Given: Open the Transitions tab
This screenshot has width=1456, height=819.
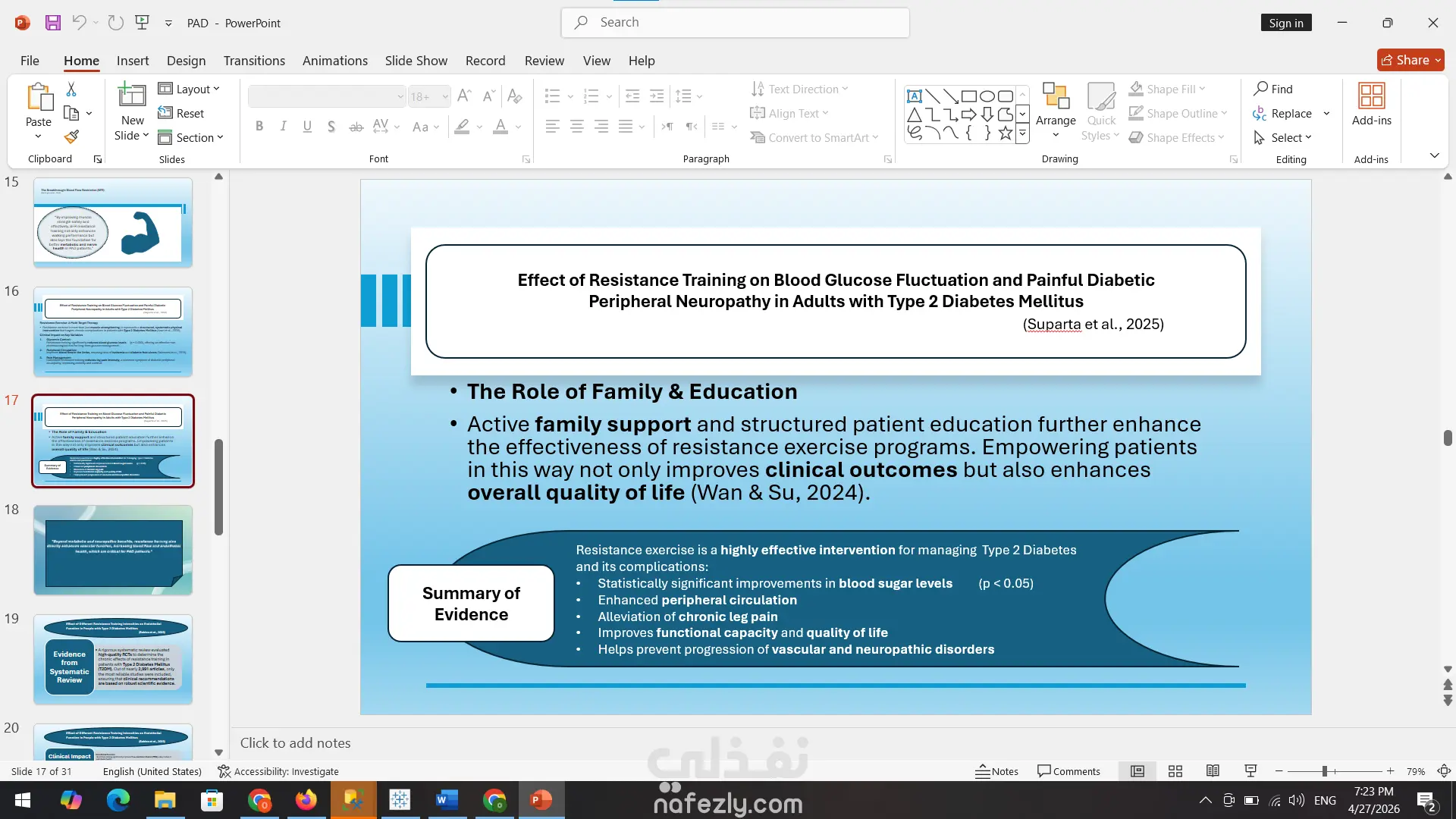Looking at the screenshot, I should [254, 61].
